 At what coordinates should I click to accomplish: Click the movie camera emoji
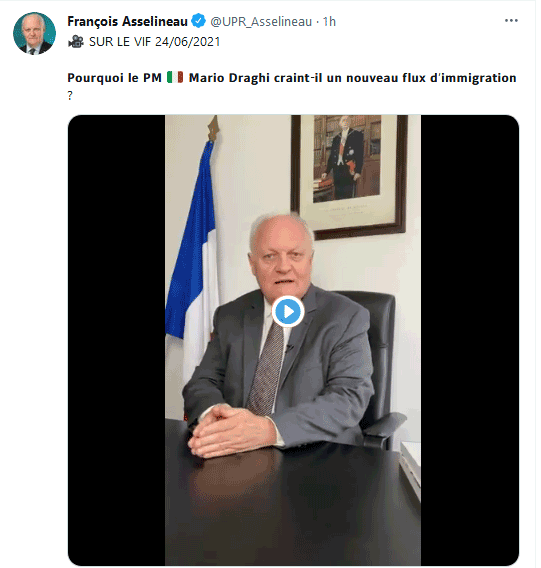click(x=76, y=42)
